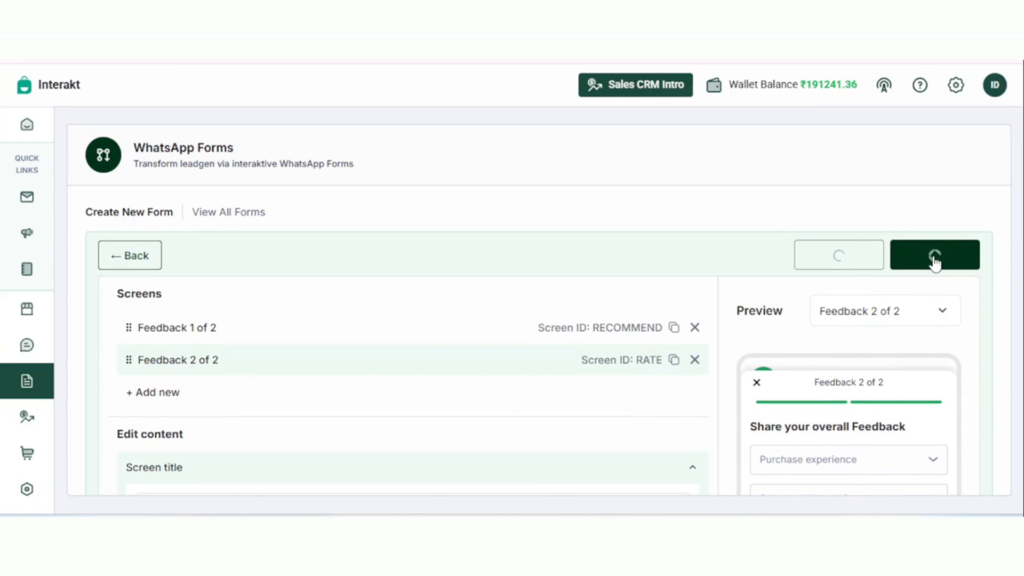
Task: Open the store icon in sidebar
Action: point(27,309)
